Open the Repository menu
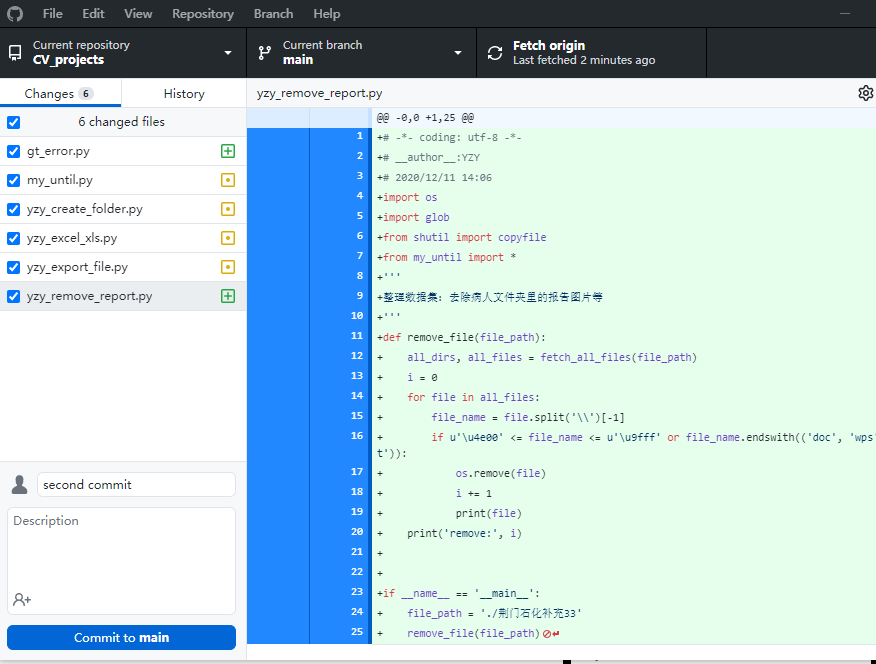 [202, 13]
